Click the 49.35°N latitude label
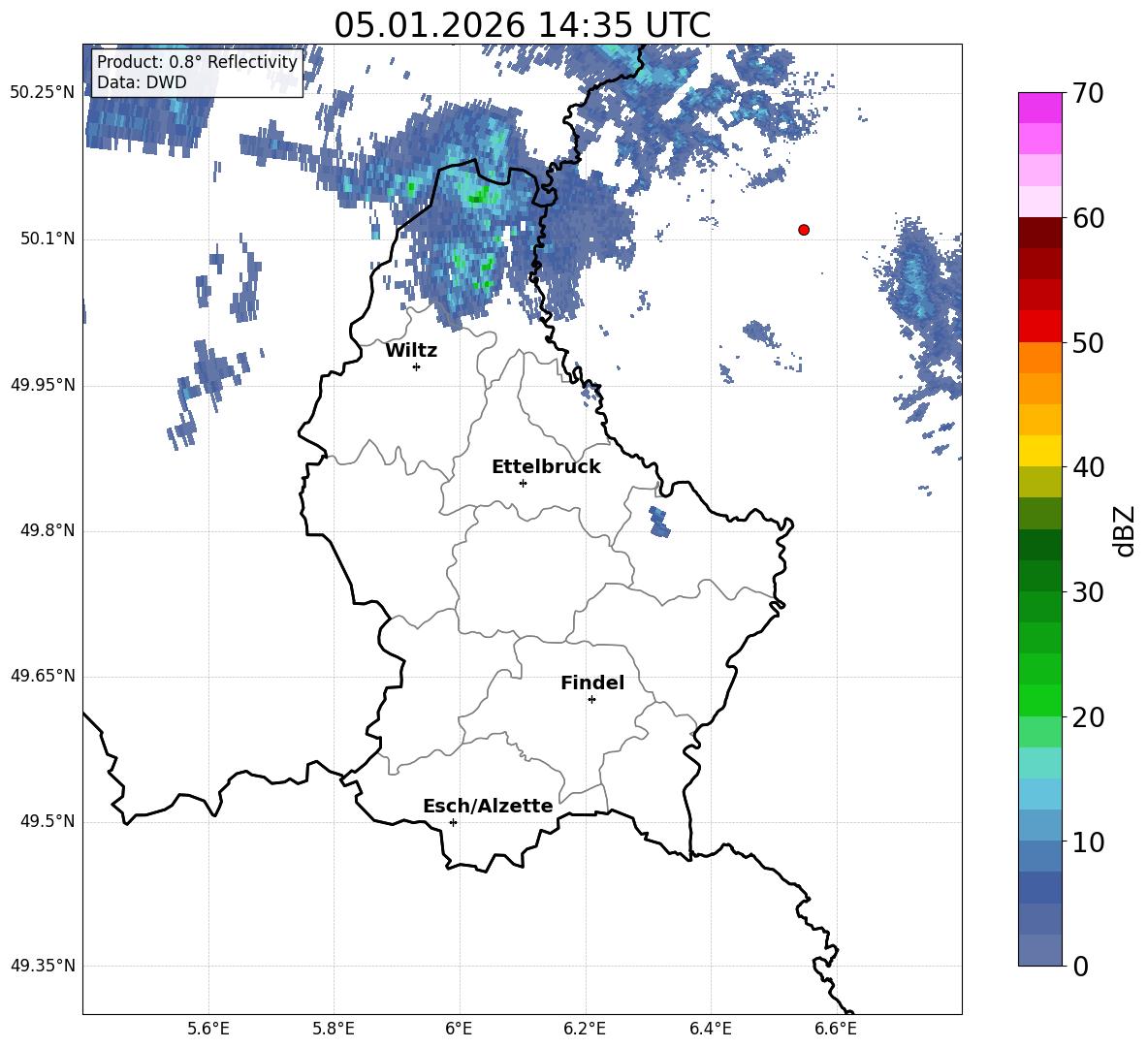 pyautogui.click(x=43, y=966)
